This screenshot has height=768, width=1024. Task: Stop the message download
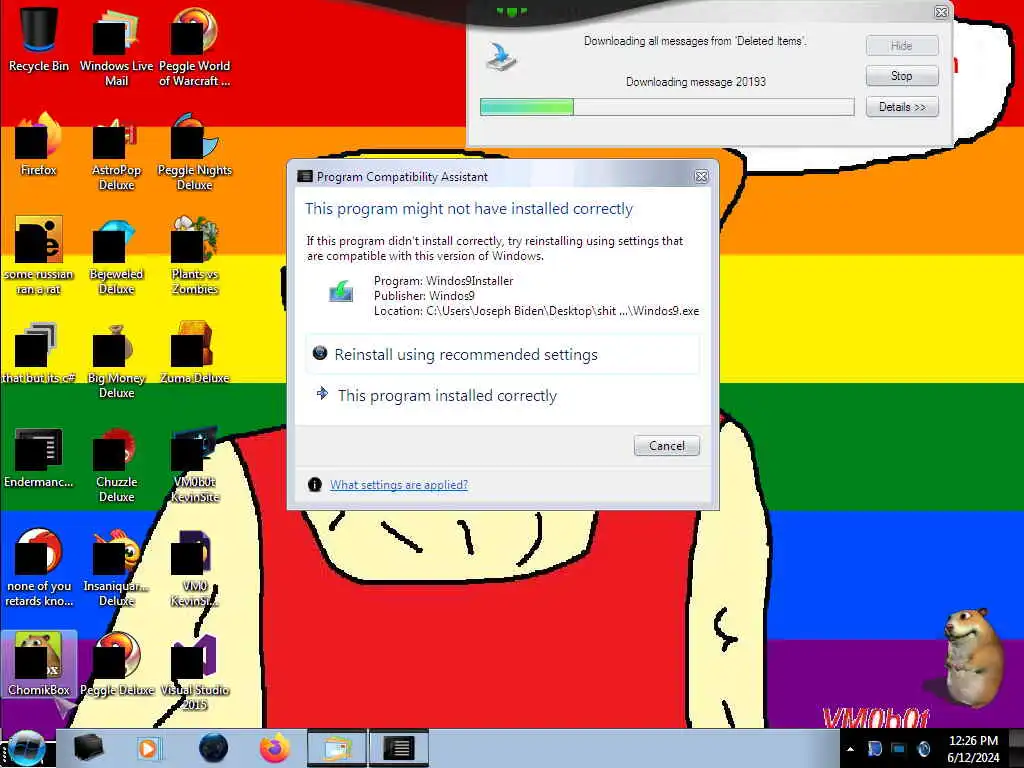point(902,76)
